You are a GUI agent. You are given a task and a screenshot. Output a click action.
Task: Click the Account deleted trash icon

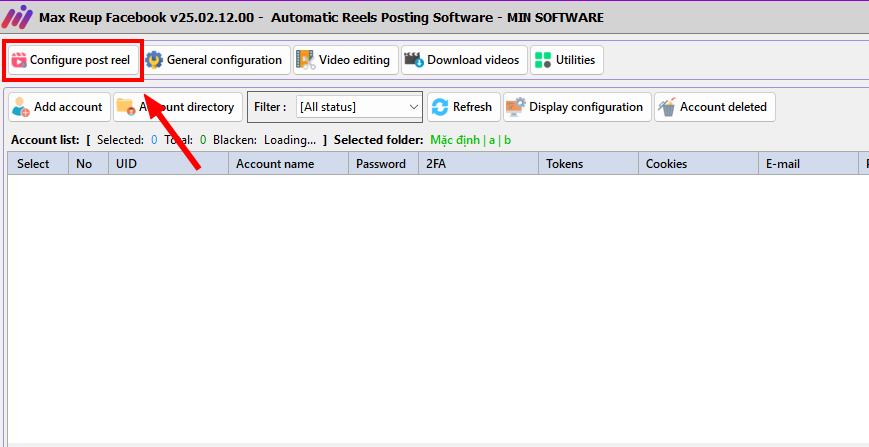click(667, 107)
